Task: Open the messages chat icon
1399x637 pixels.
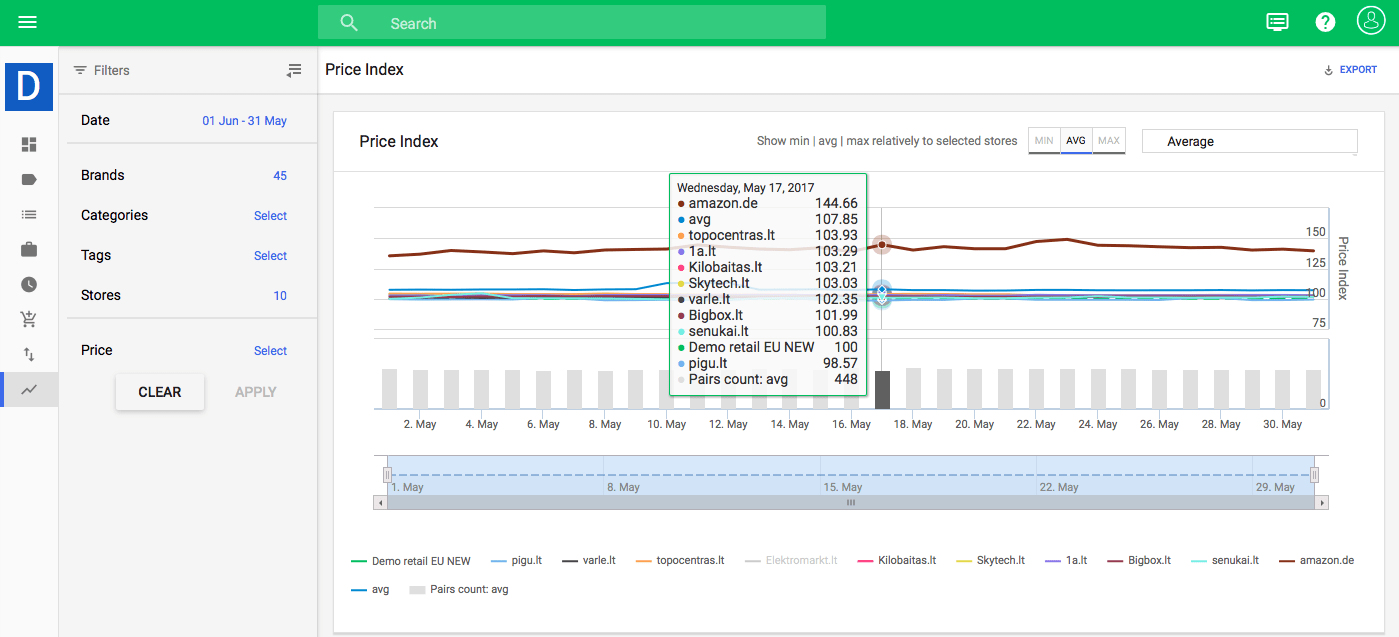Action: click(x=1277, y=22)
